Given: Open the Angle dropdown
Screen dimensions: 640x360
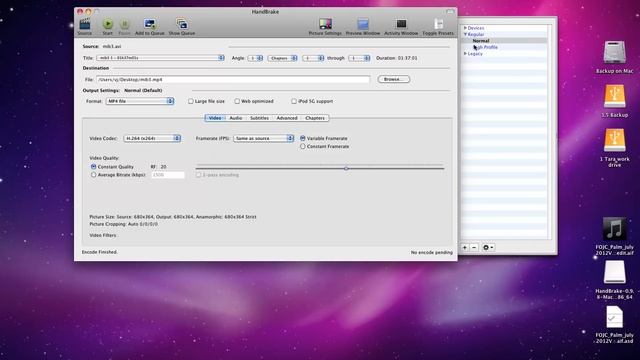Looking at the screenshot, I should [255, 58].
